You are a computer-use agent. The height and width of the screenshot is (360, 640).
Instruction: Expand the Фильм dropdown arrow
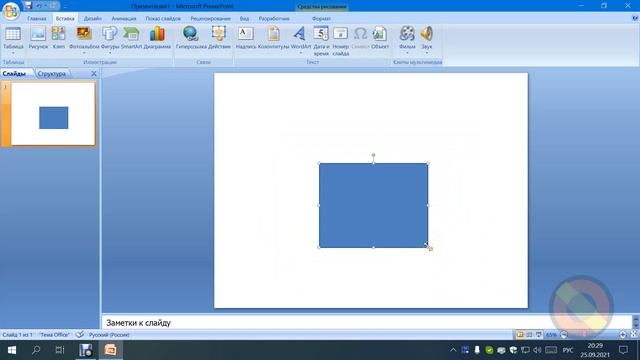pos(407,53)
